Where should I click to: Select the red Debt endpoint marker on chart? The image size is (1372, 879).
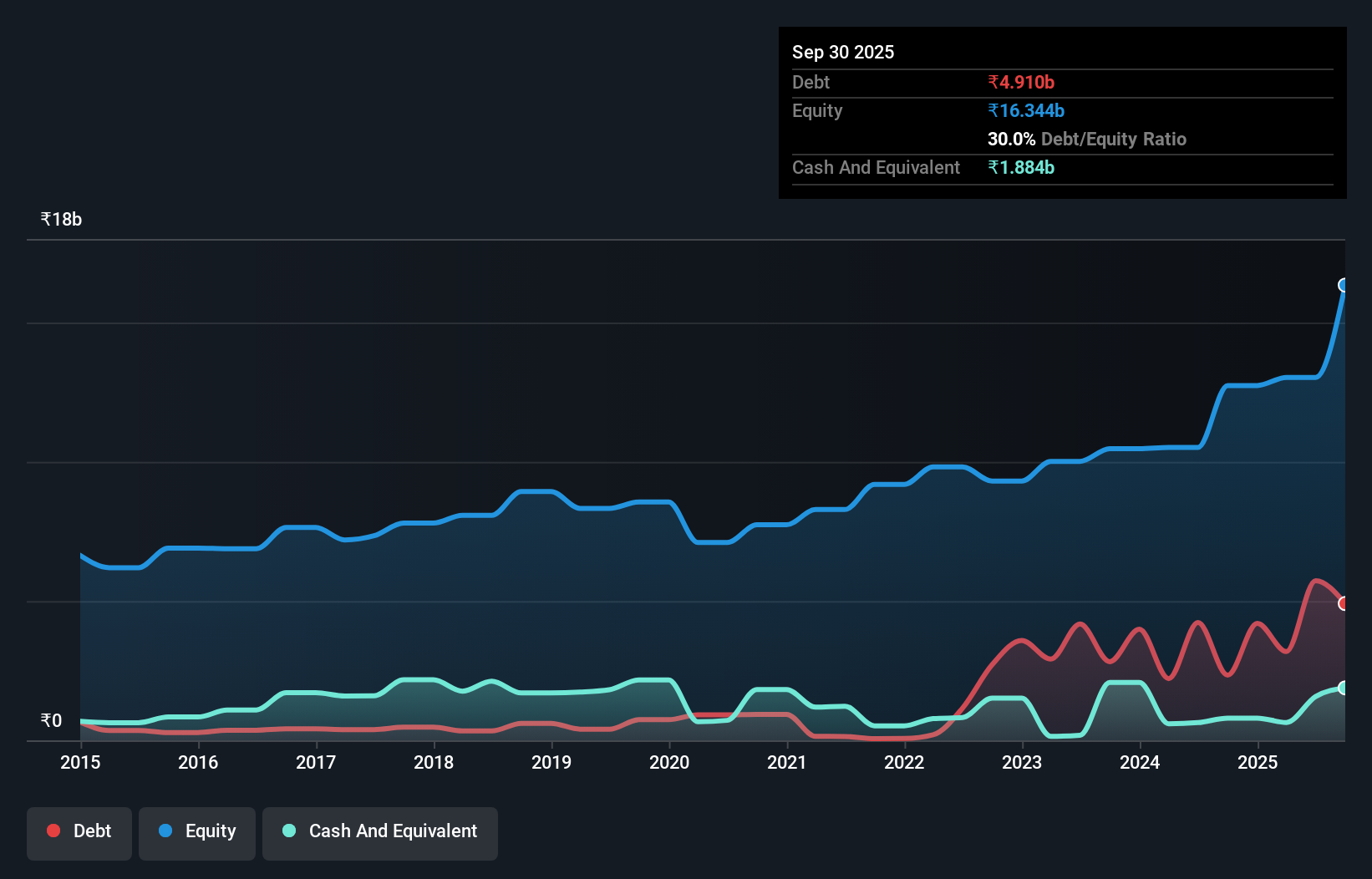click(x=1344, y=602)
